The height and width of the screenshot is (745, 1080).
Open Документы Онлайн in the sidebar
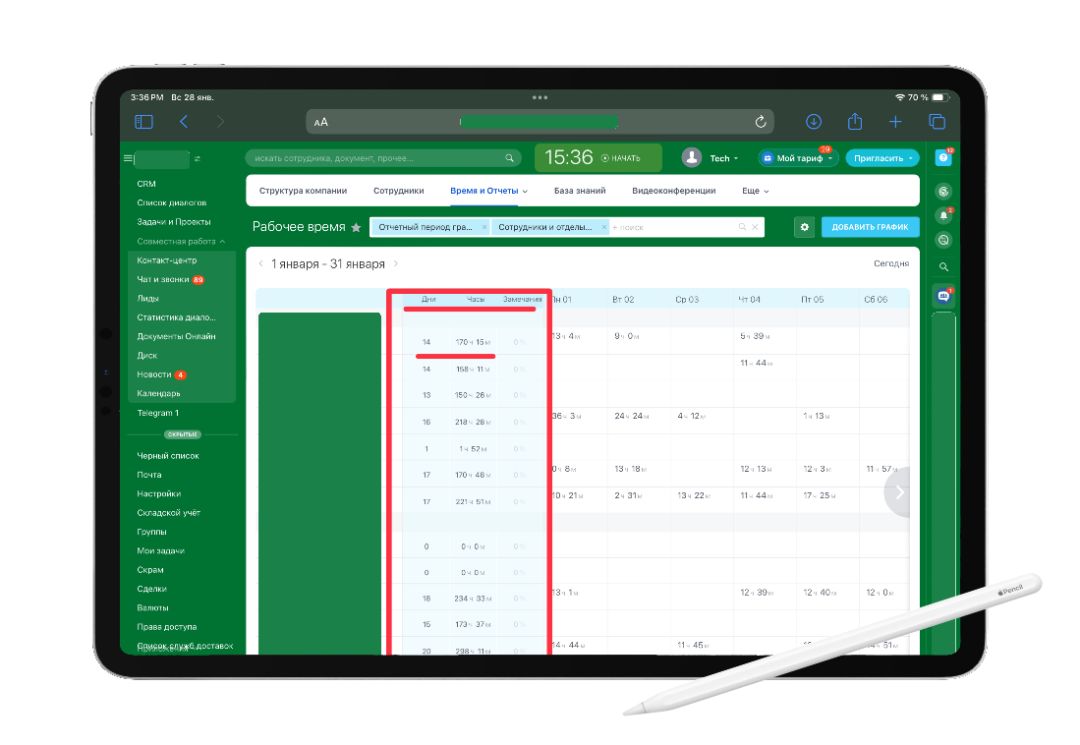point(176,337)
